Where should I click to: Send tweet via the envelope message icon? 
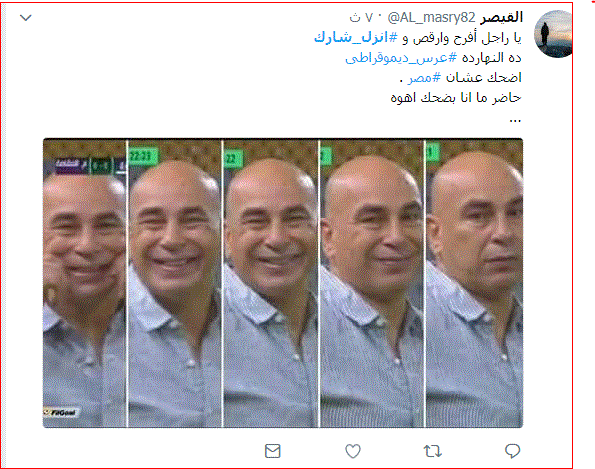(x=272, y=451)
